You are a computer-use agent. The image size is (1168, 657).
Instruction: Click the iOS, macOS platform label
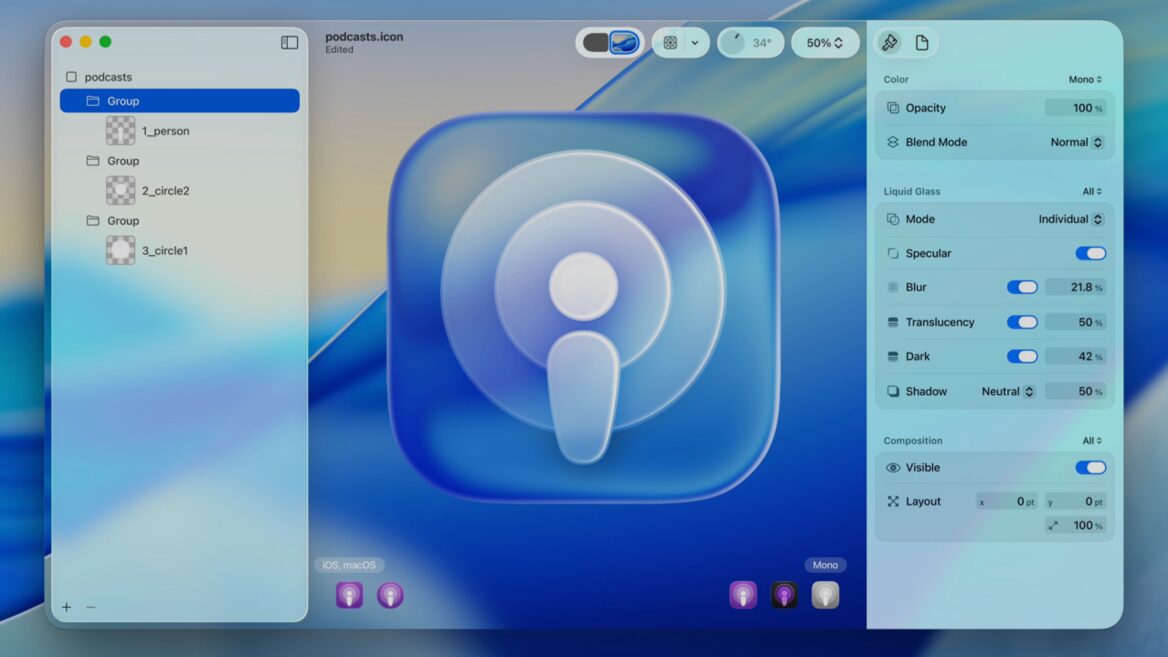(348, 564)
